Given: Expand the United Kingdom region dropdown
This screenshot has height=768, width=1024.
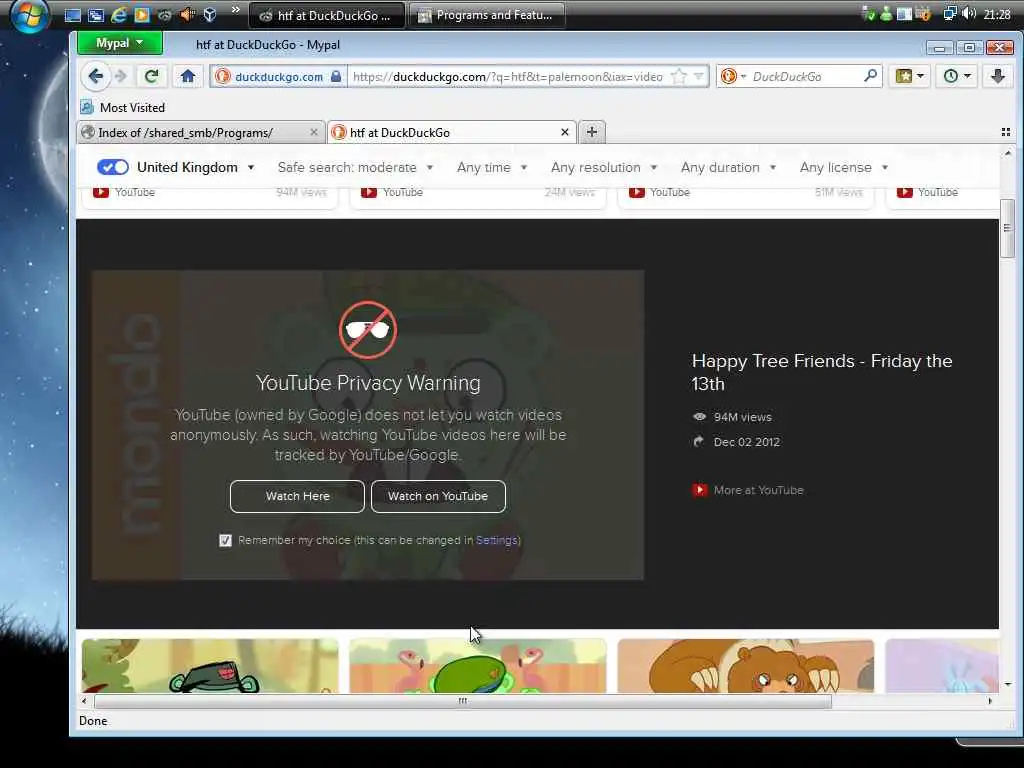Looking at the screenshot, I should (195, 167).
